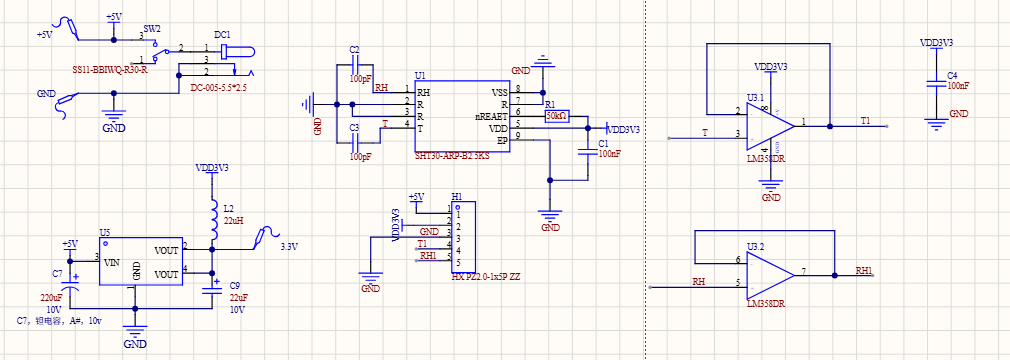Click the R1 50kΩ resistor
The image size is (1010, 360).
pos(556,116)
